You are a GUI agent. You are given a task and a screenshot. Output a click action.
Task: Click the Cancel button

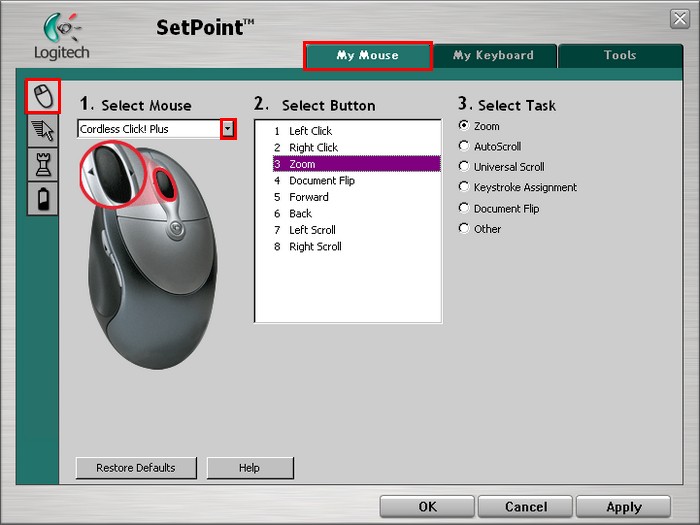[x=525, y=507]
